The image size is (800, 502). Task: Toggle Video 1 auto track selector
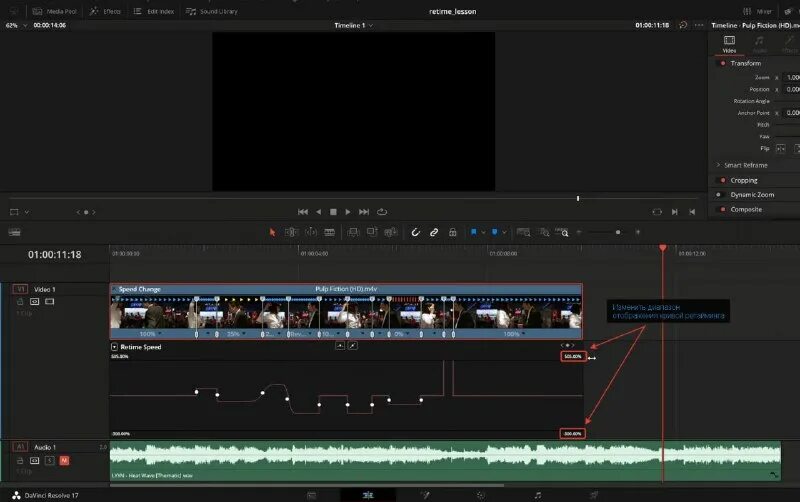tap(35, 302)
